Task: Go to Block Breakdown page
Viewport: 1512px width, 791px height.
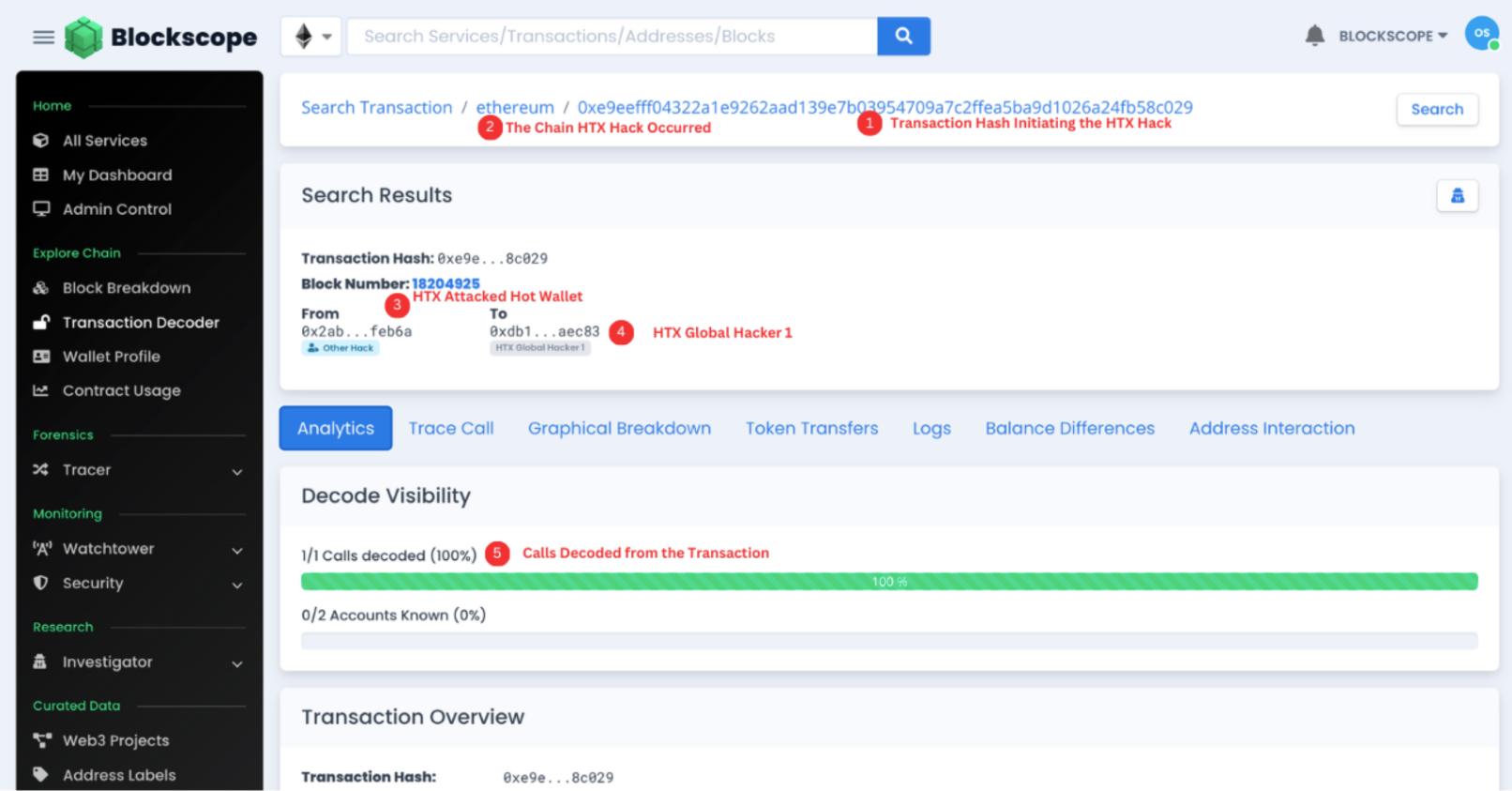Action: [126, 288]
